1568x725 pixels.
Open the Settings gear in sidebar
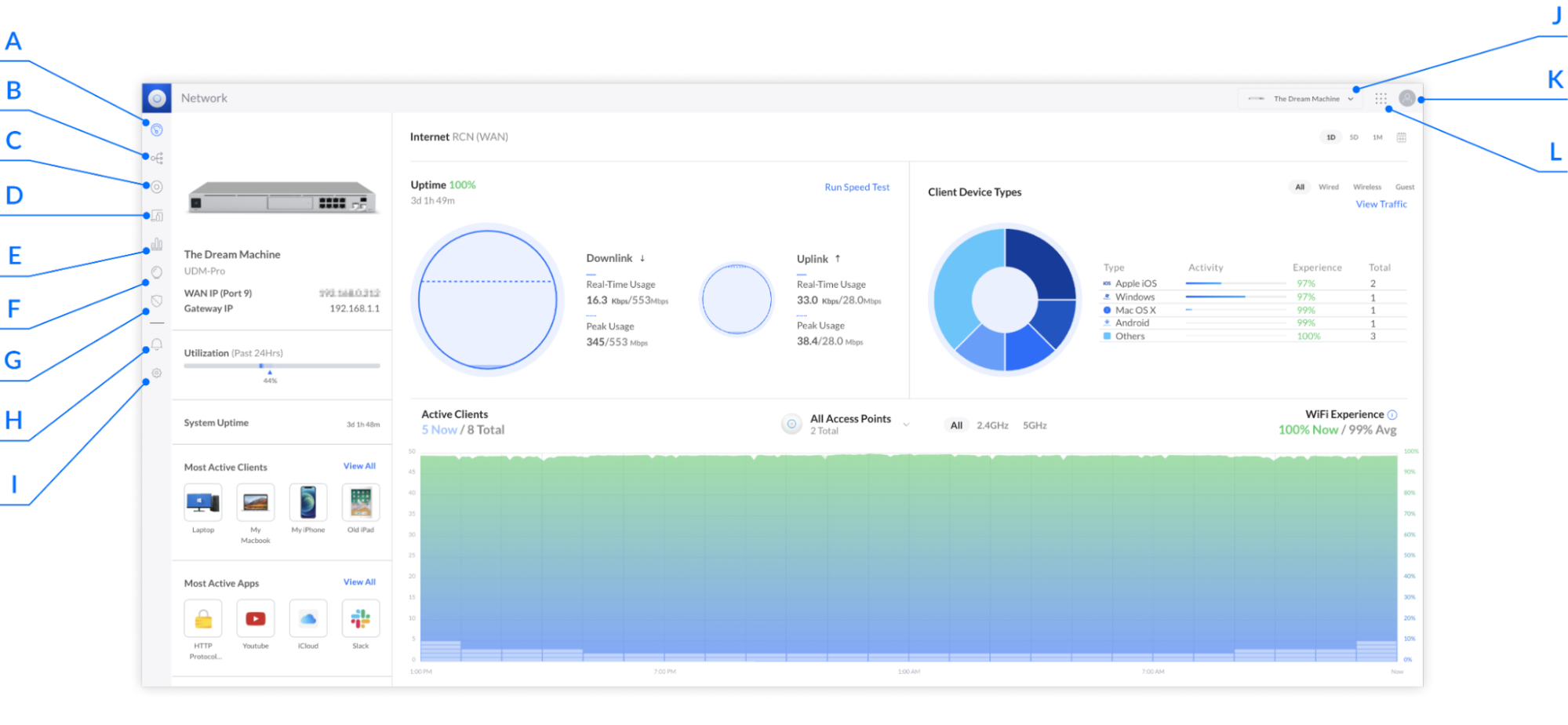(157, 373)
